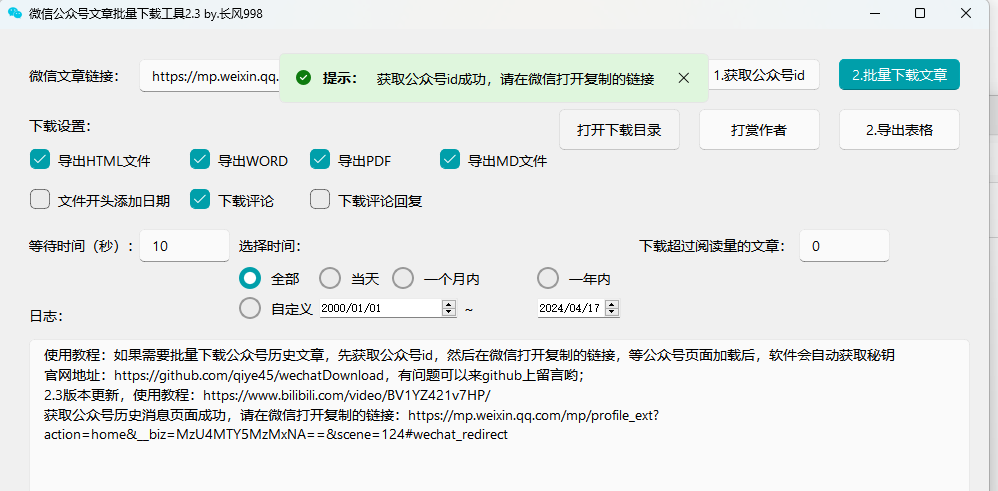Toggle 导出HTML文件 checkbox
Viewport: 998px width, 491px height.
pyautogui.click(x=40, y=160)
